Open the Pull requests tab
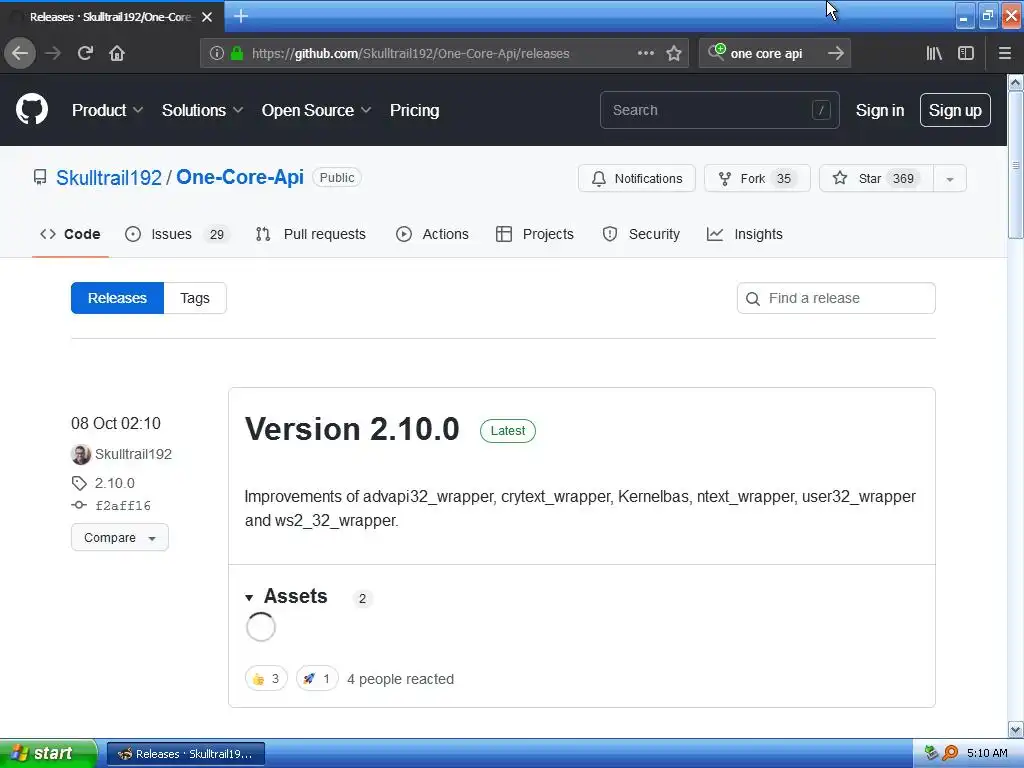 pos(311,234)
